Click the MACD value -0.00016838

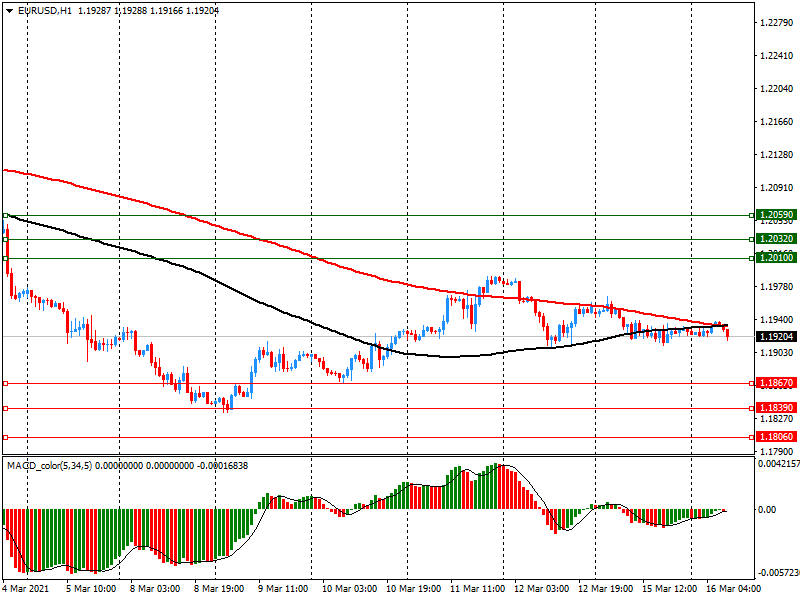tap(222, 466)
